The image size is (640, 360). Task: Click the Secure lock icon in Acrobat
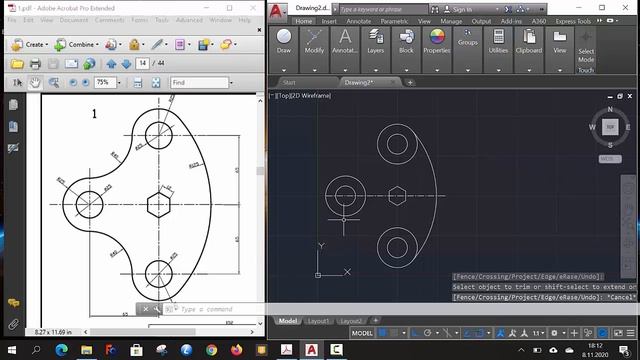[x=134, y=44]
